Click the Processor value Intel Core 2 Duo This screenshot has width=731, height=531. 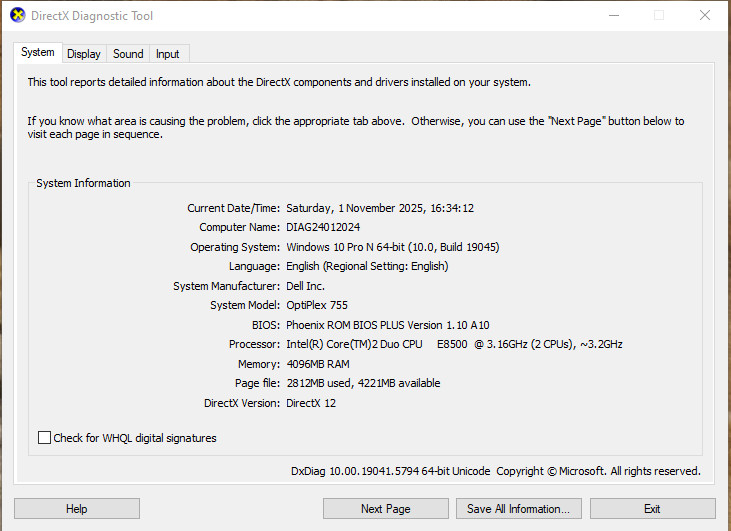coord(454,344)
